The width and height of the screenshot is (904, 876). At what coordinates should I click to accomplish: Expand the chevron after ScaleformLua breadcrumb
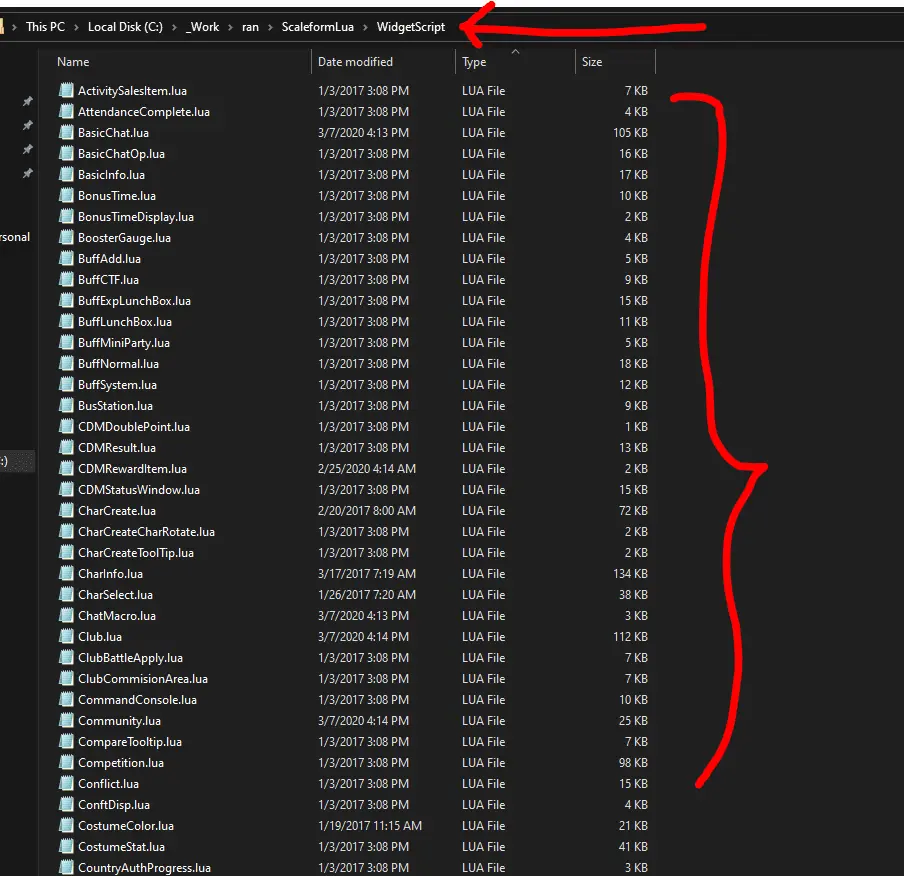[x=365, y=27]
